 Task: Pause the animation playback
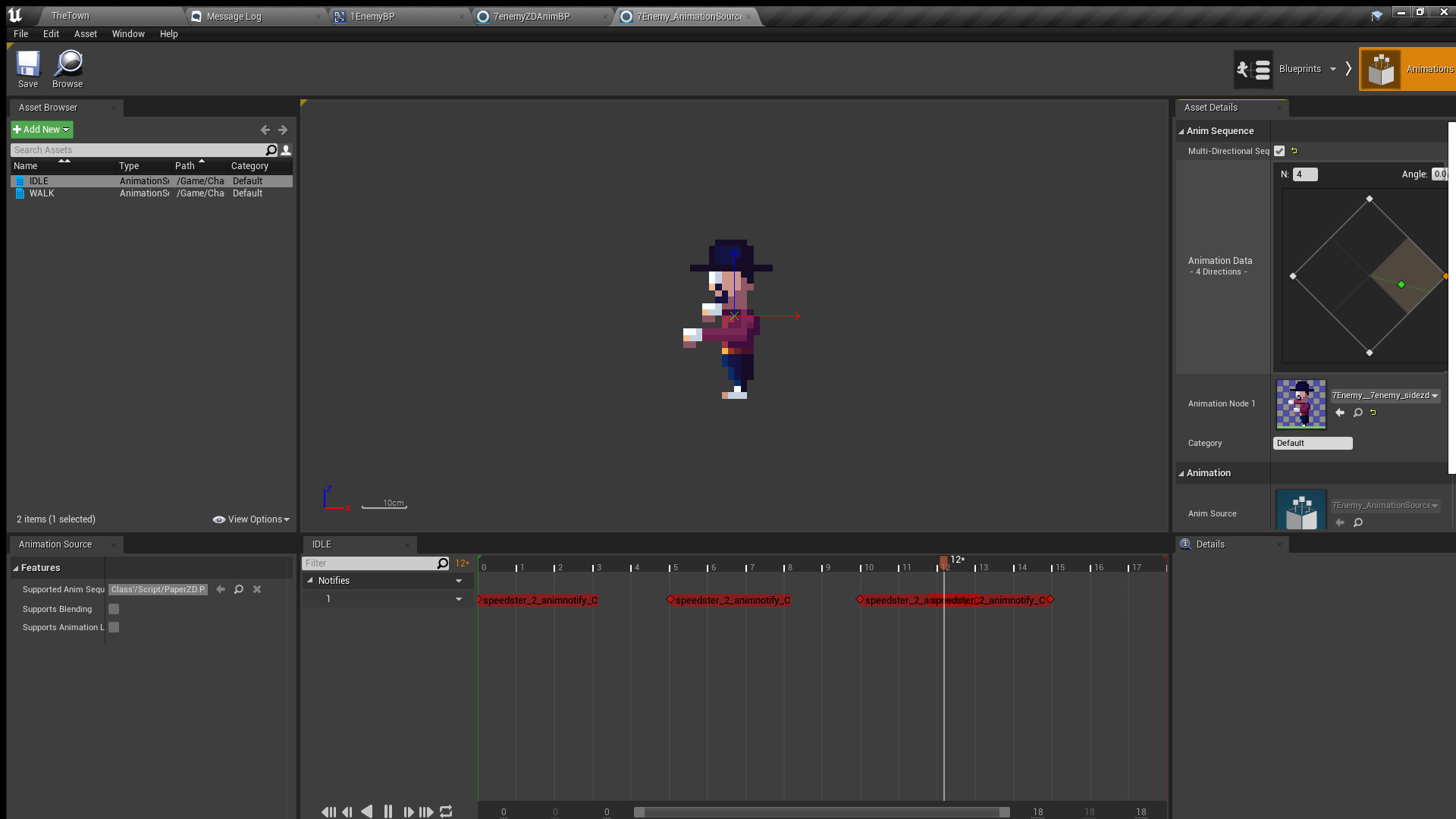388,811
